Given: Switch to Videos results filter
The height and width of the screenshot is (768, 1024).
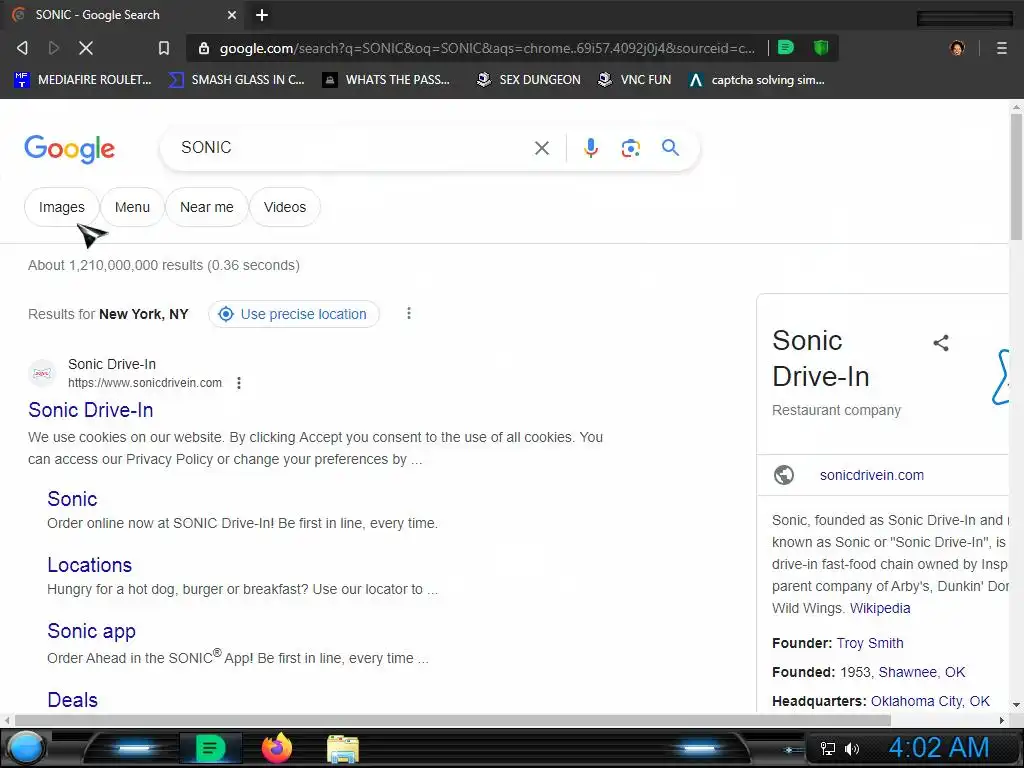Looking at the screenshot, I should [x=285, y=207].
